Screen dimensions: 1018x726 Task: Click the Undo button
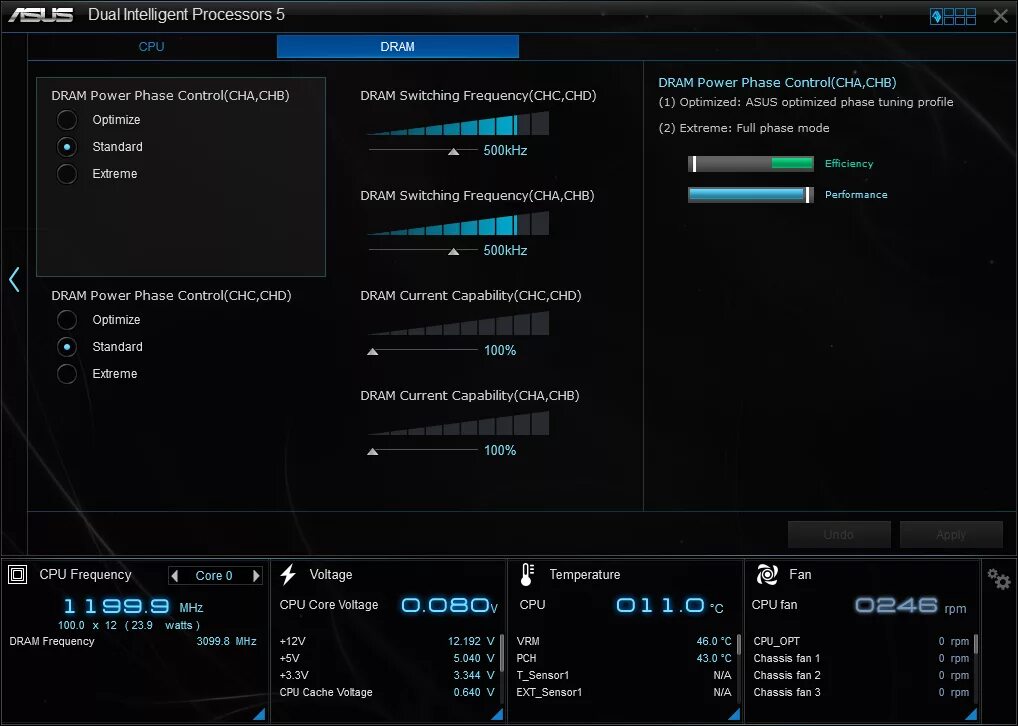click(x=839, y=534)
